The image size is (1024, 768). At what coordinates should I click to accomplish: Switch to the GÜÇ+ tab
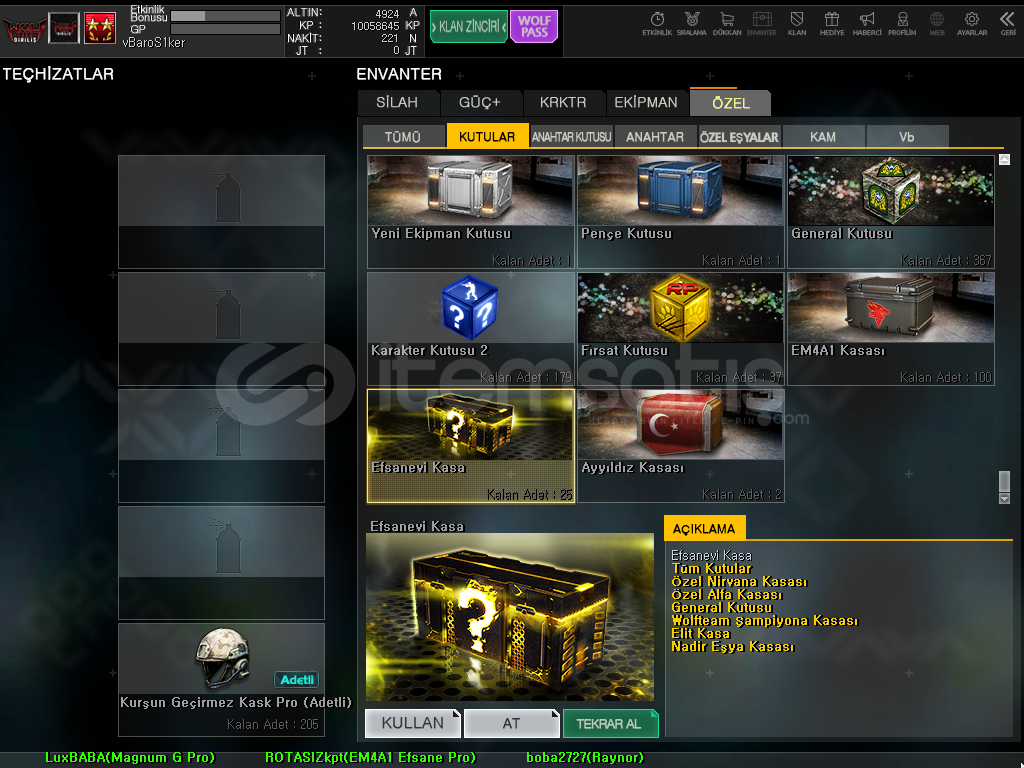[479, 103]
